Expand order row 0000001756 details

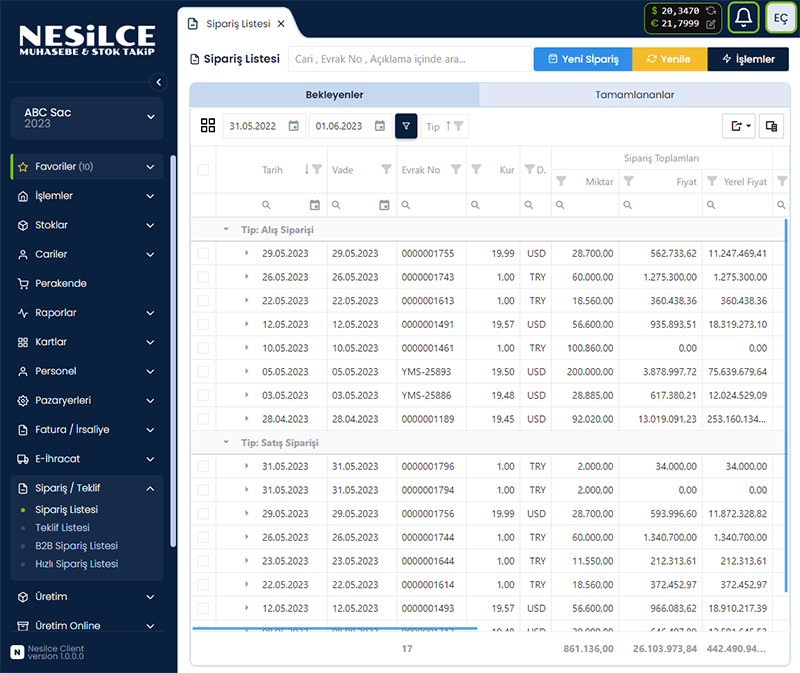[x=246, y=513]
